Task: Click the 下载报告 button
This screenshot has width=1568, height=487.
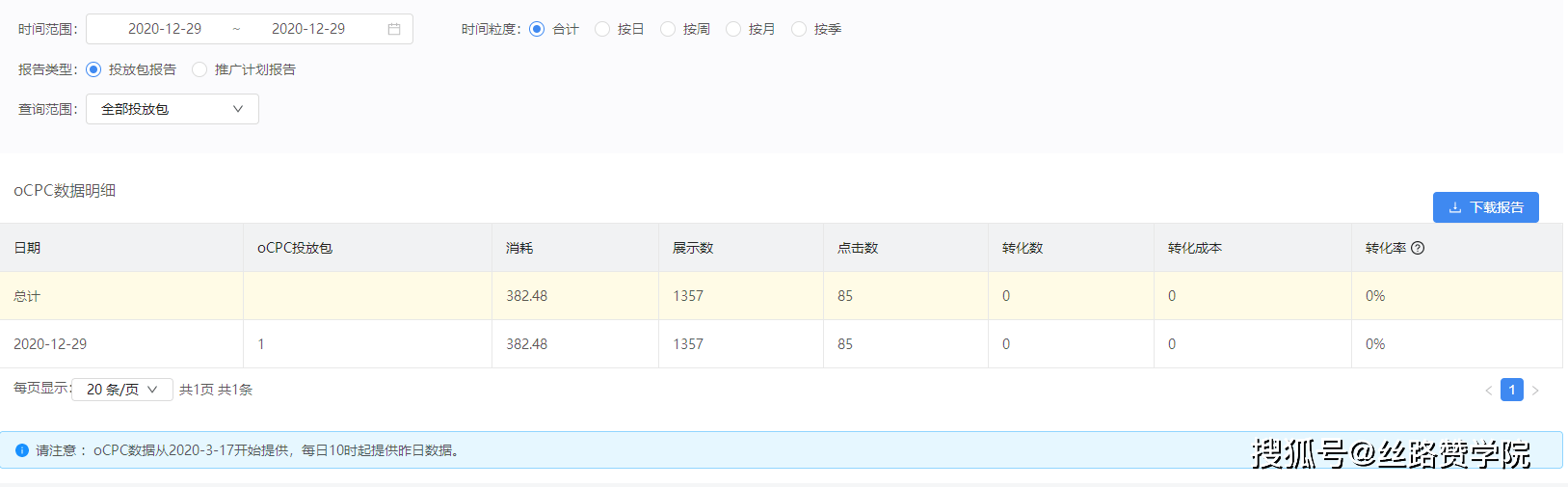Action: point(1486,207)
